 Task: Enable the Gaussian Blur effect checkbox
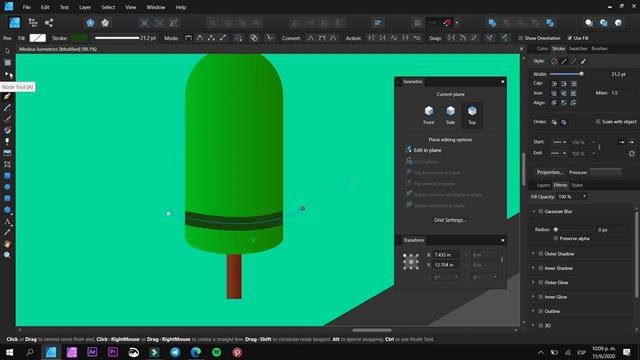pyautogui.click(x=541, y=211)
